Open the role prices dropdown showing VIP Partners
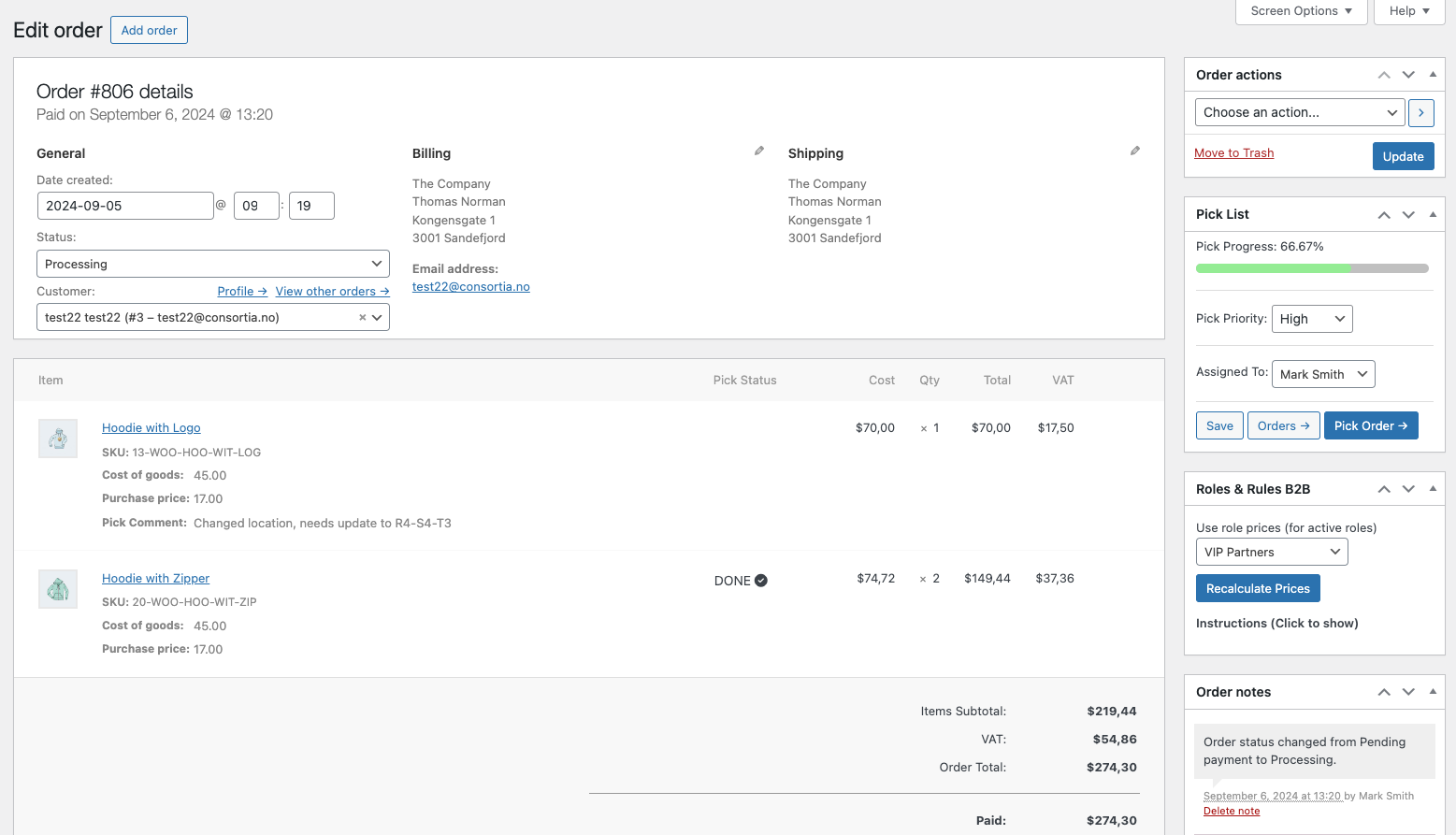Screen dimensions: 1456x835 (1271, 552)
